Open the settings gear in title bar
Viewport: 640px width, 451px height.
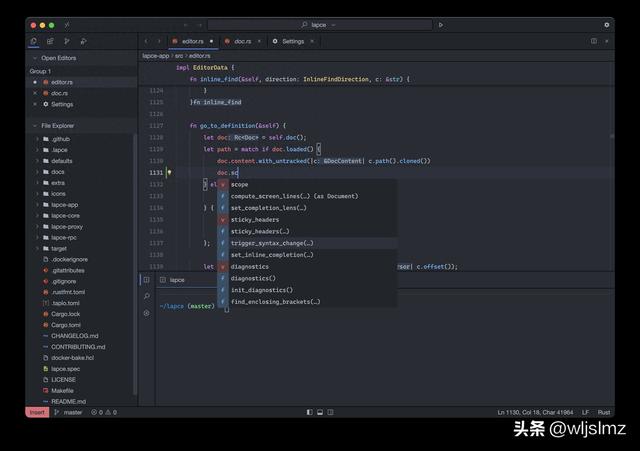(x=607, y=25)
